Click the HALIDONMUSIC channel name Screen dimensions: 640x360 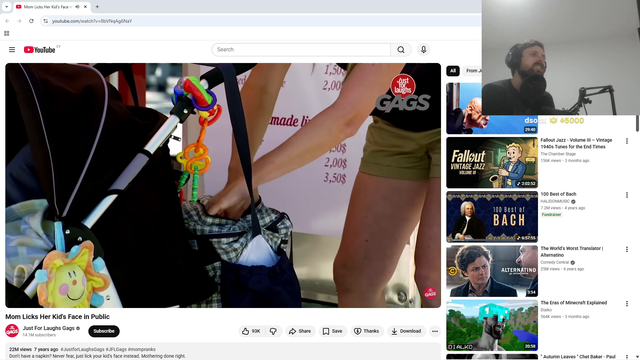[555, 202]
